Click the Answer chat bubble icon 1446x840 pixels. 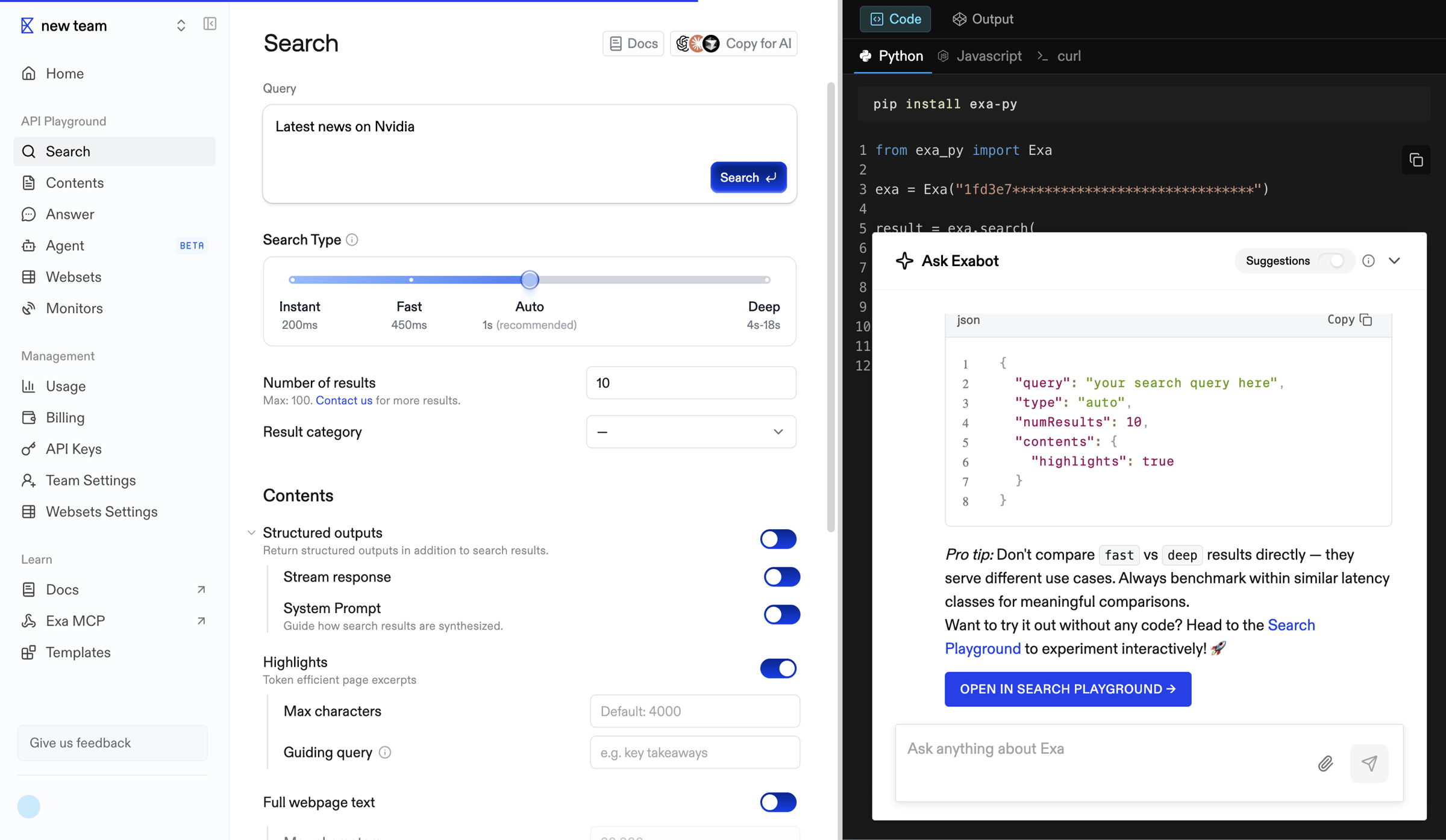pyautogui.click(x=29, y=214)
